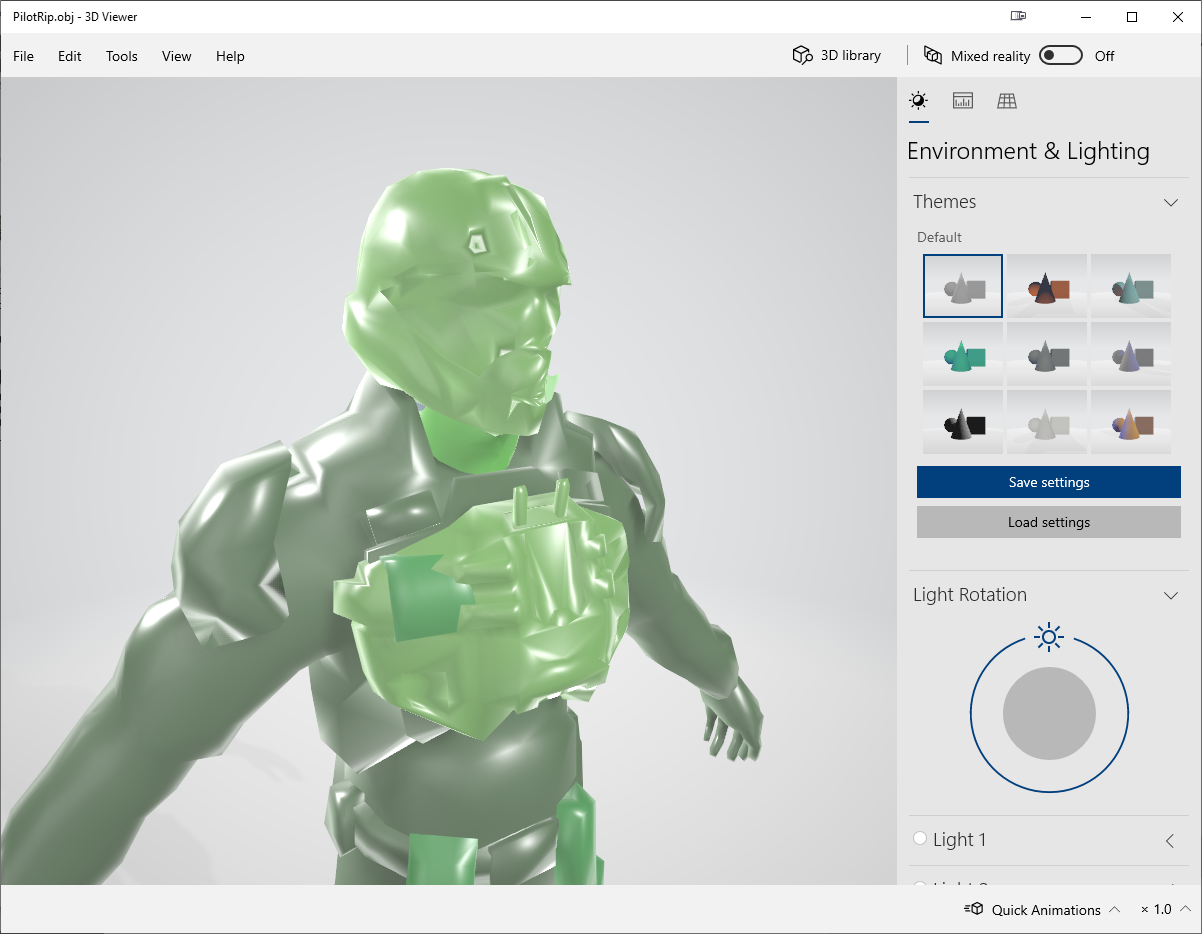
Task: Click the sun icon on light rotation ring
Action: point(1049,636)
